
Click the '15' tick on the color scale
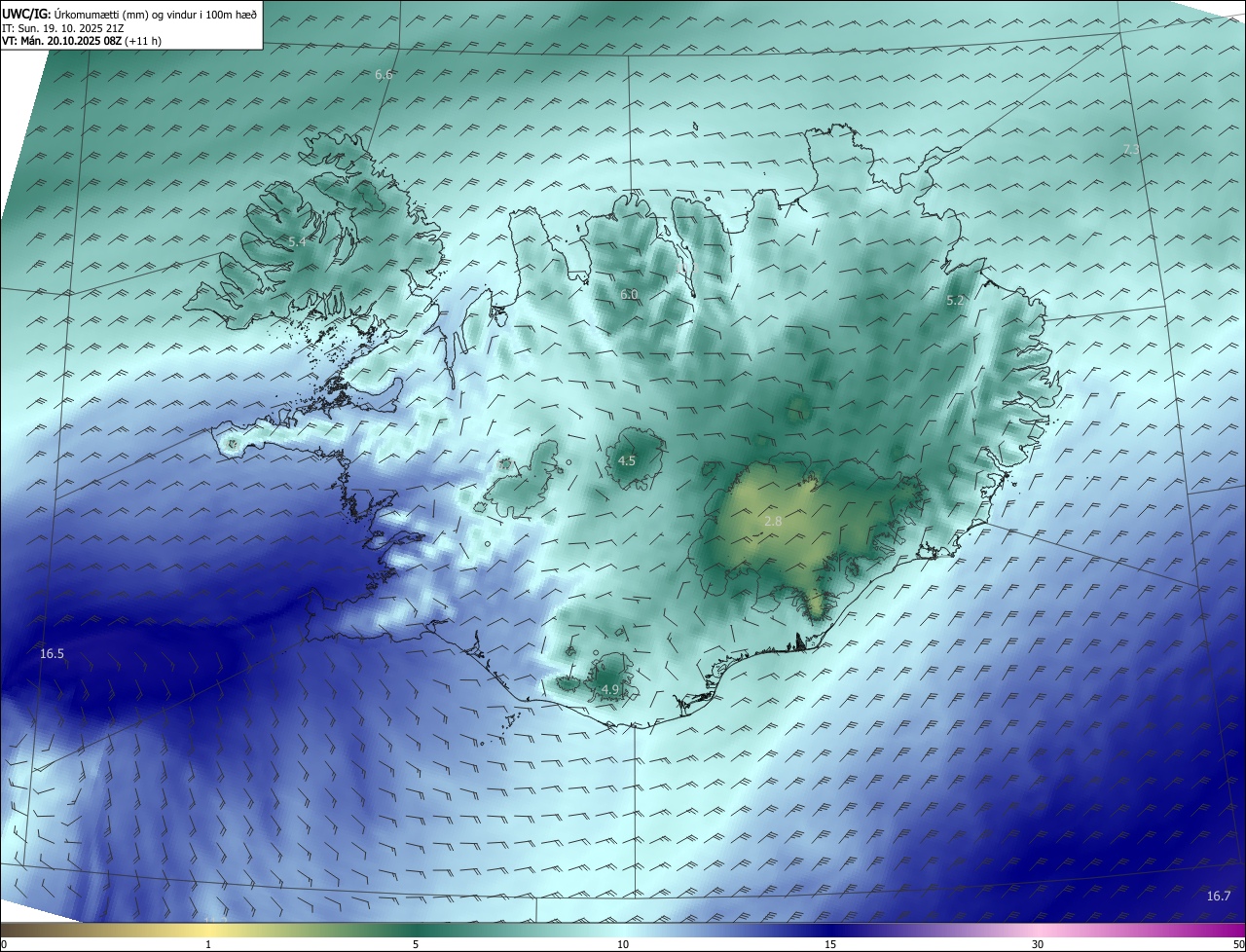[830, 944]
